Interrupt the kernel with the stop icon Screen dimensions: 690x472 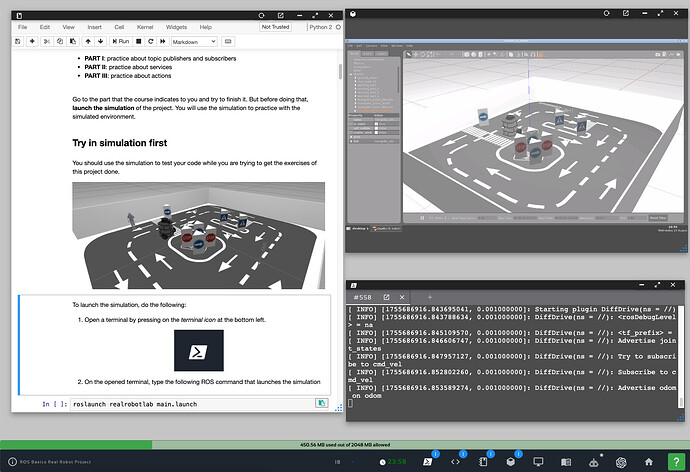138,42
